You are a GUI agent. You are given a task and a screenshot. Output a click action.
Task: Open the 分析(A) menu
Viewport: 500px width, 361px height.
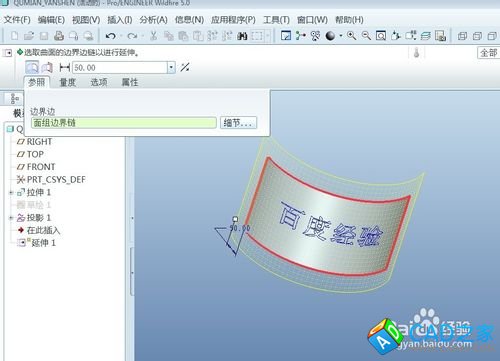click(153, 20)
